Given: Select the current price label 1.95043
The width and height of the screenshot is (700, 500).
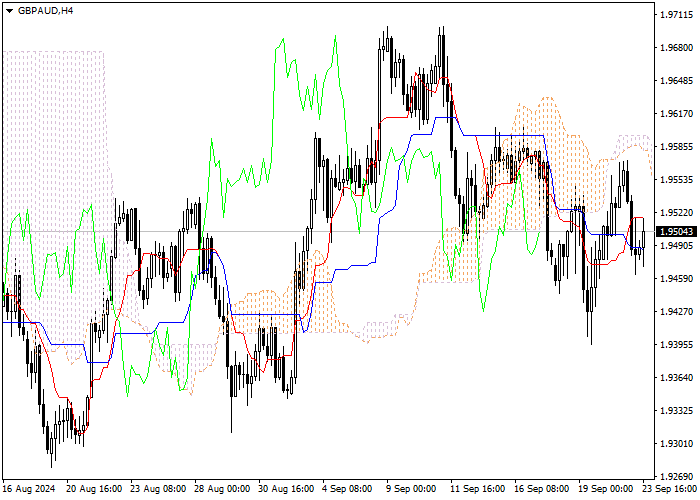Looking at the screenshot, I should [677, 232].
